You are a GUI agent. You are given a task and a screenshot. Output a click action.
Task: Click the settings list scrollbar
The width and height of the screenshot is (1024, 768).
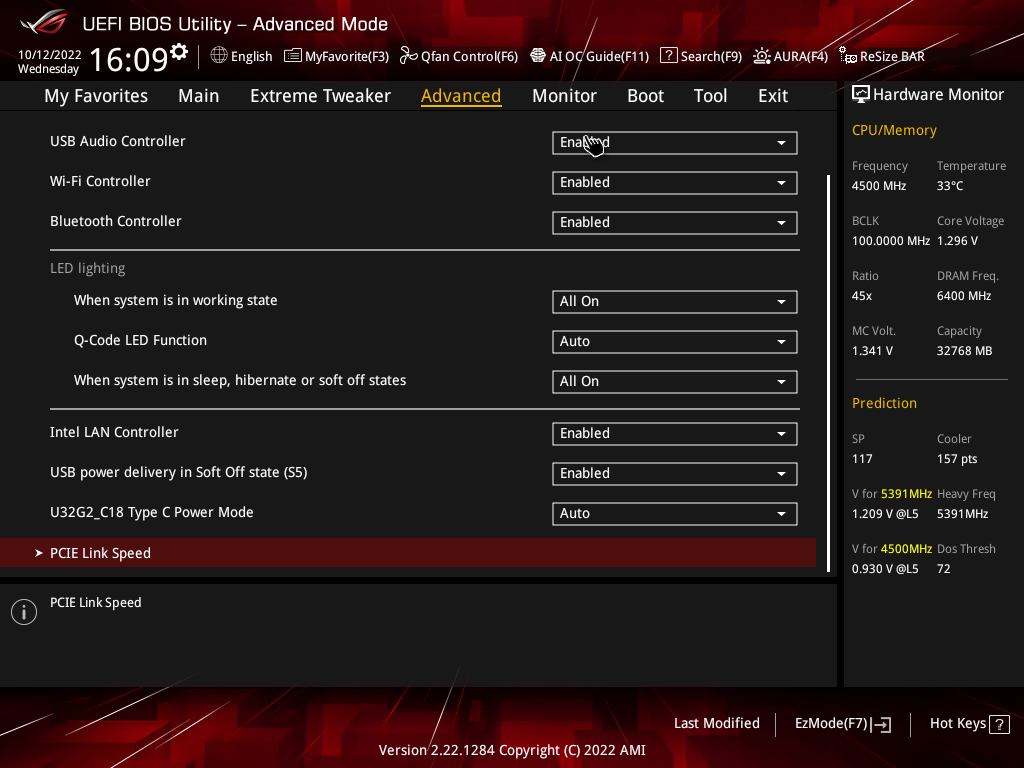(x=828, y=373)
